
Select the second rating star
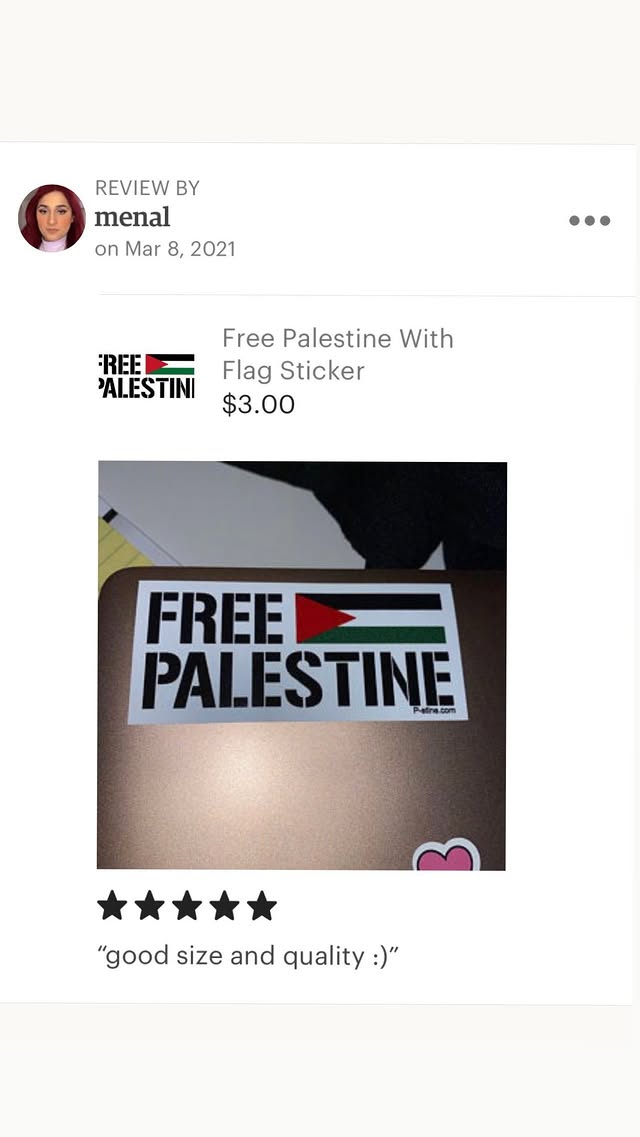pos(149,906)
